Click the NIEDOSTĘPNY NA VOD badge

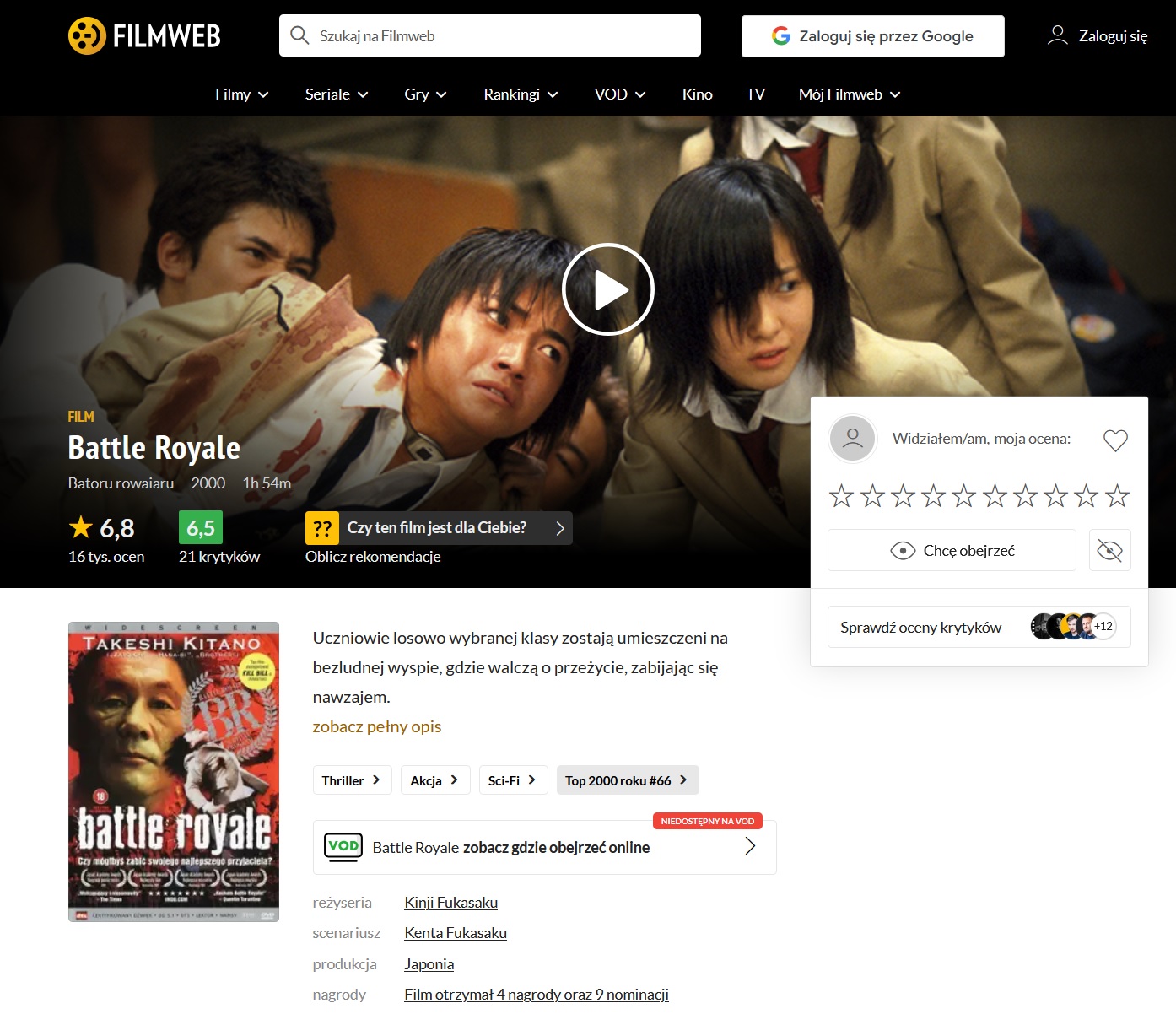coord(708,821)
